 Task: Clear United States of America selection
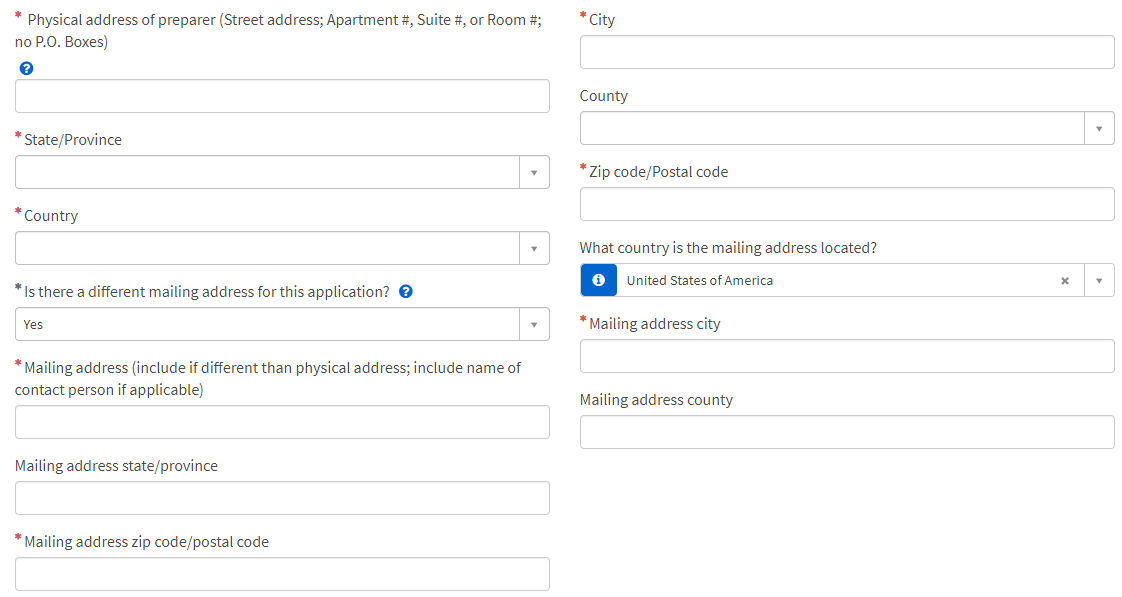1065,281
